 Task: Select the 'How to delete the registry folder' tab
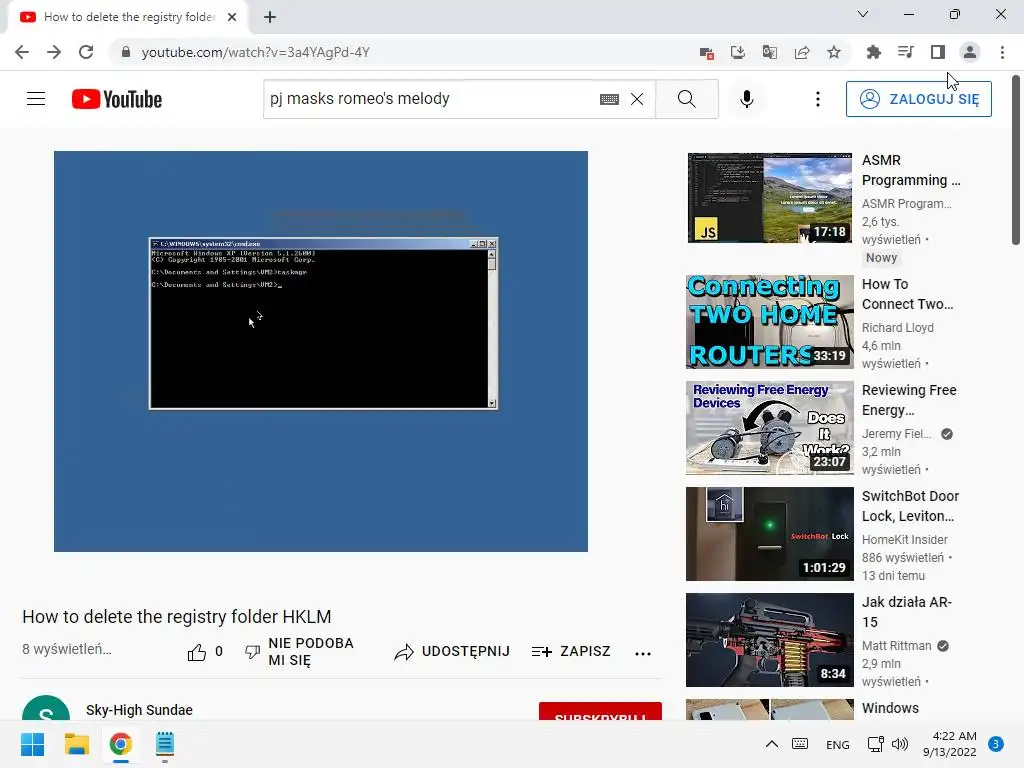coord(128,17)
